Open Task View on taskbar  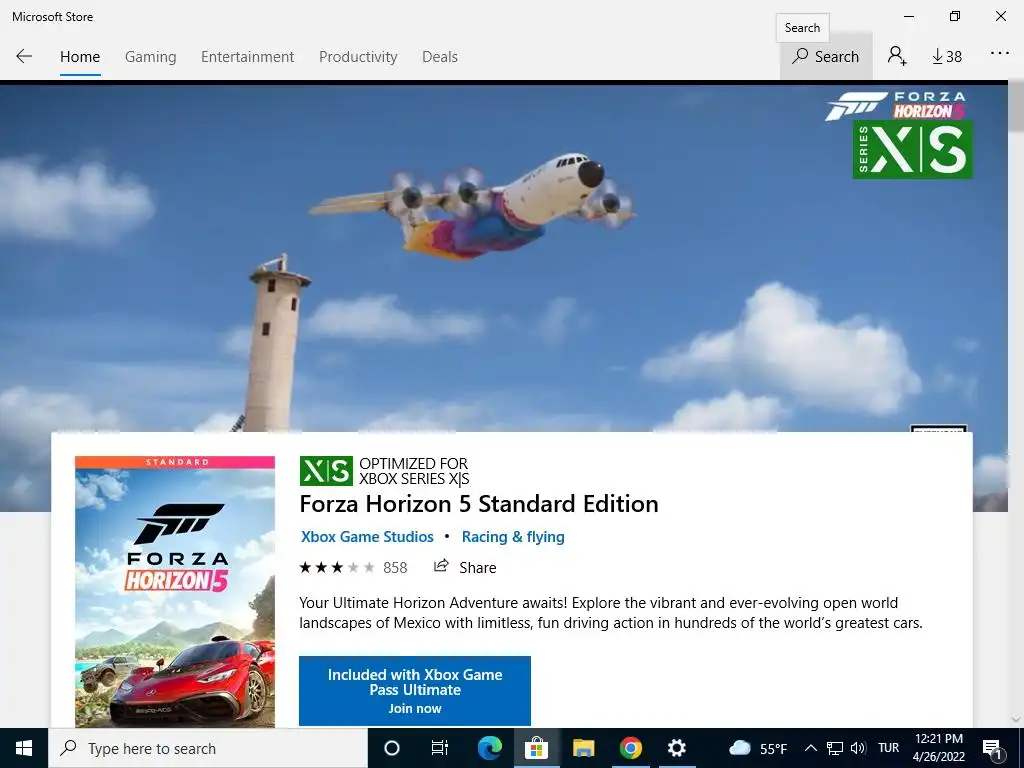click(440, 748)
